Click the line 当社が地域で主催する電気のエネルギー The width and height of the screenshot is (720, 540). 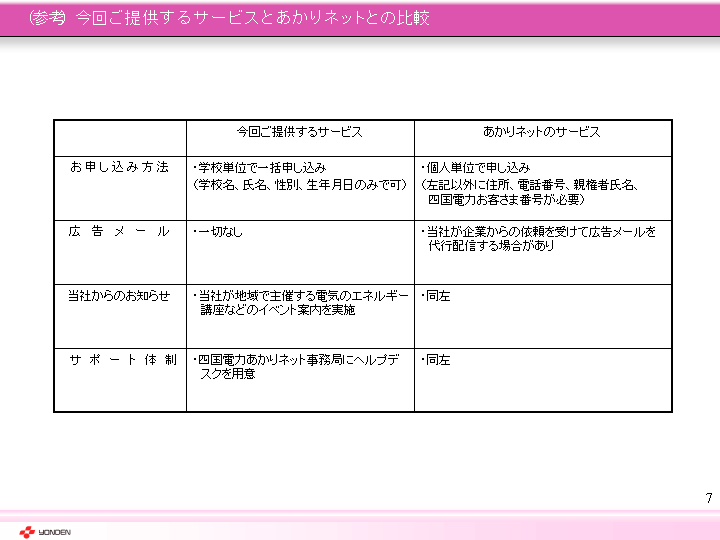tap(303, 296)
